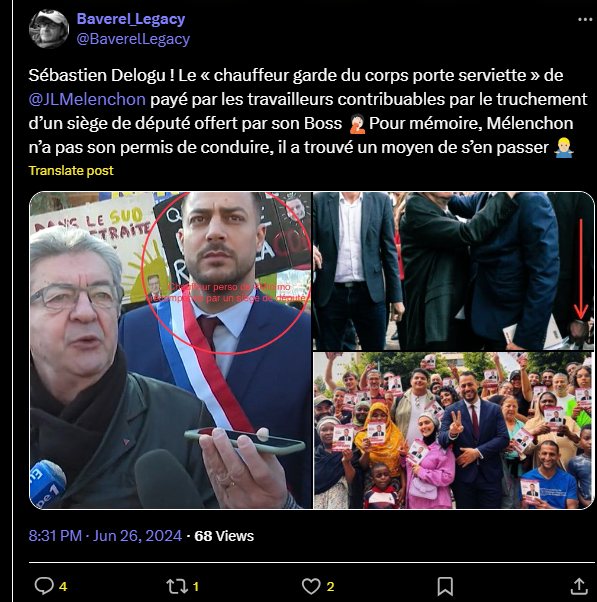This screenshot has height=602, width=597.
Task: Follow the @JLMelenchon mention link
Action: (87, 99)
